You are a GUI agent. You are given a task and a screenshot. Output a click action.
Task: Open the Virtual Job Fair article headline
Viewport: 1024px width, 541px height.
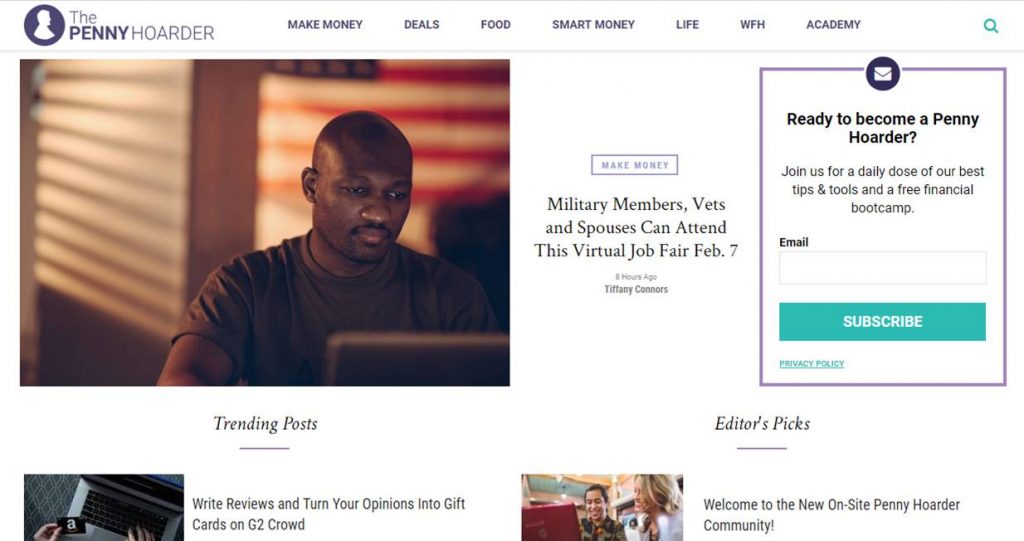(x=635, y=227)
